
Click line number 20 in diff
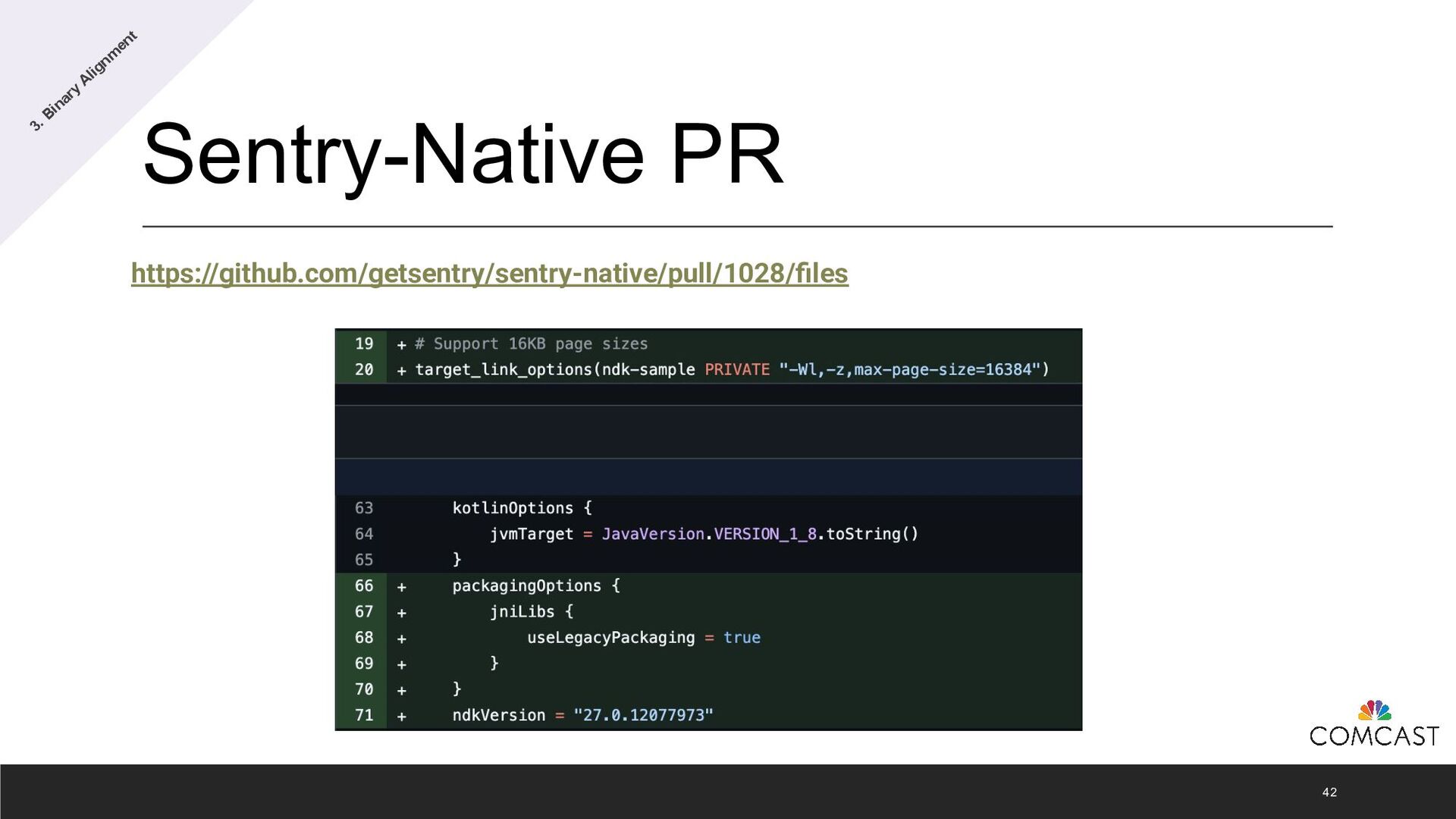click(x=364, y=369)
